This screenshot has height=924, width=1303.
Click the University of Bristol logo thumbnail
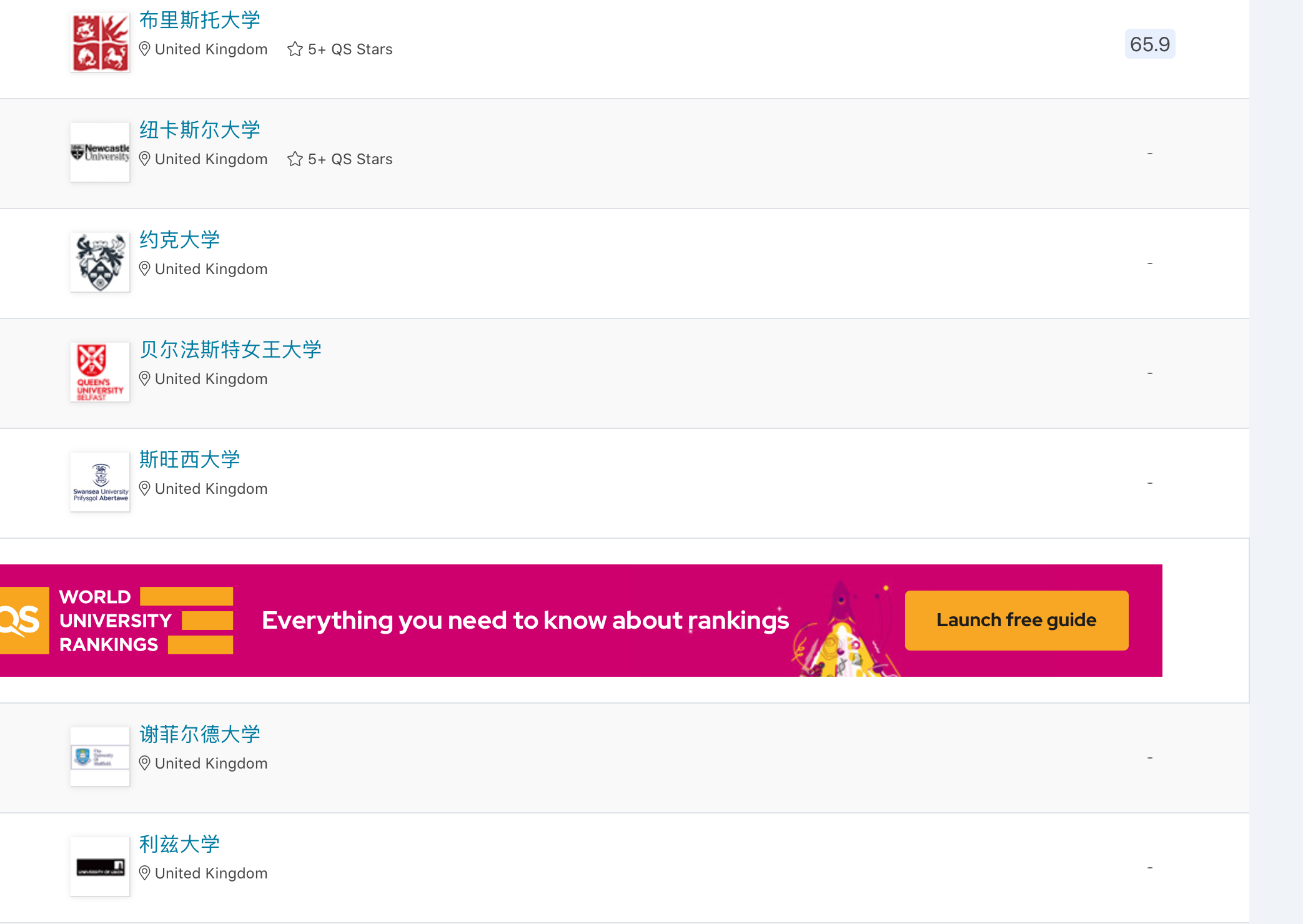(100, 42)
